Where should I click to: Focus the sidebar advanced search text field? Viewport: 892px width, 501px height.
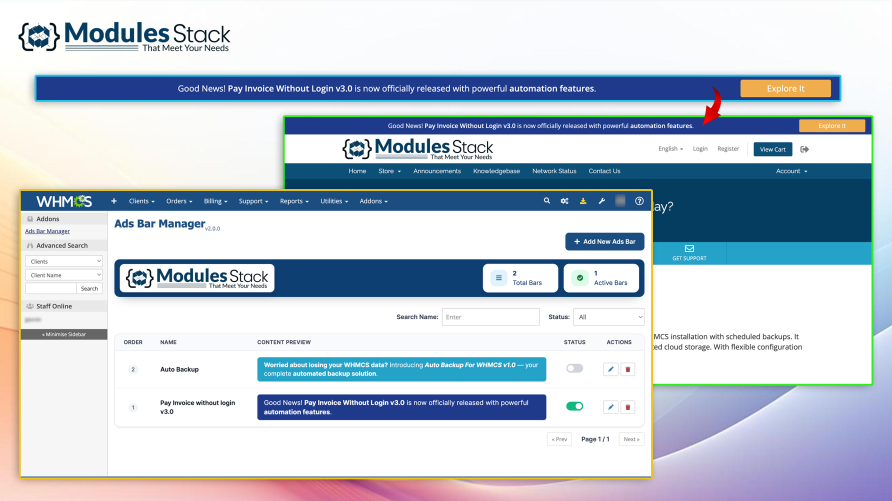(51, 288)
